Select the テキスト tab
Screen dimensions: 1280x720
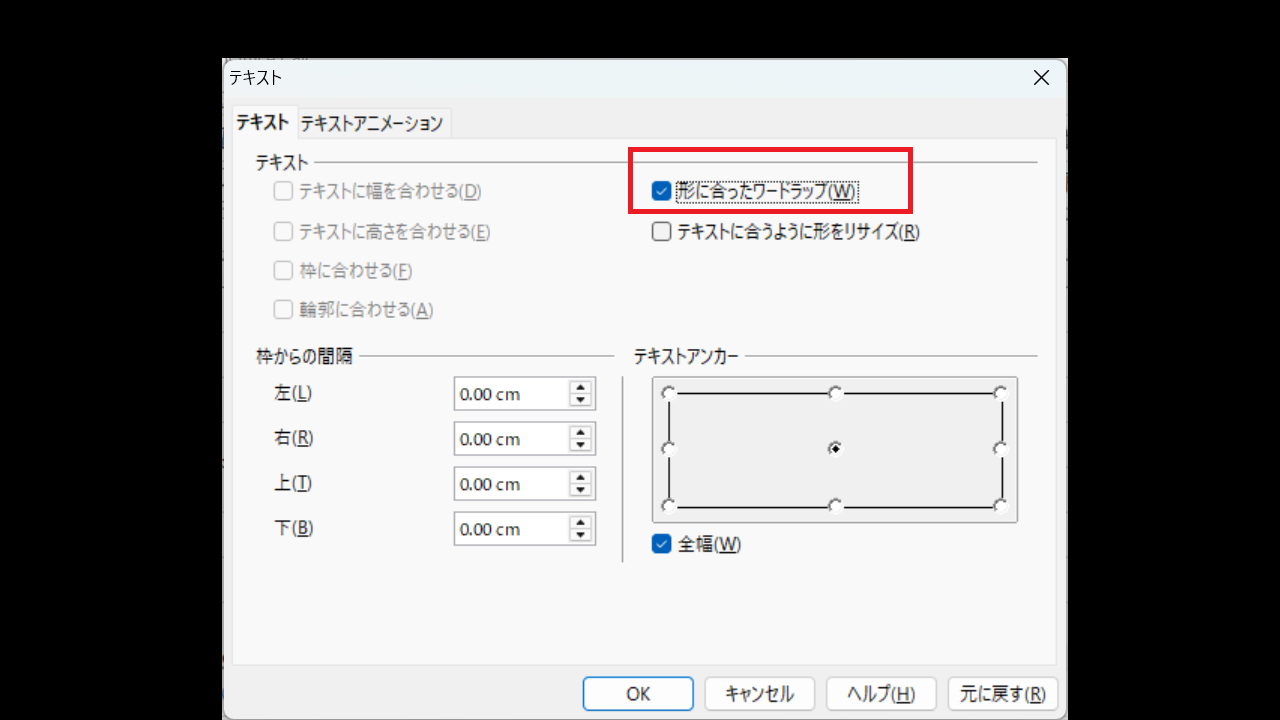262,123
